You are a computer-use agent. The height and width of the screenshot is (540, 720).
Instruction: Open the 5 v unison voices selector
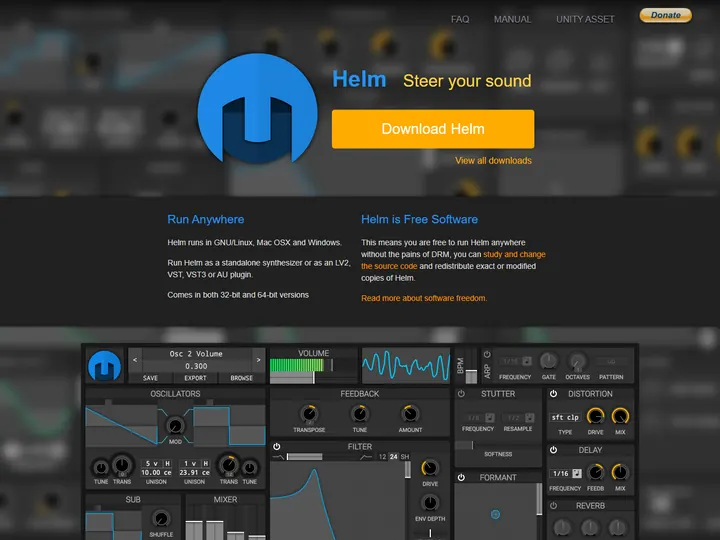coord(152,463)
